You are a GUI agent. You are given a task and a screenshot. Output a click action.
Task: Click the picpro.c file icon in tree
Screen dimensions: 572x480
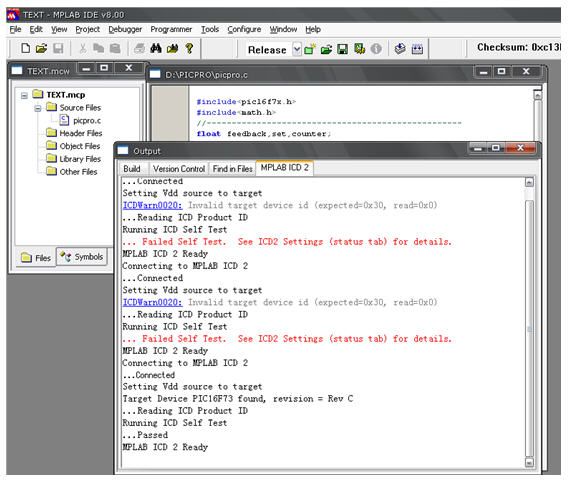[64, 120]
